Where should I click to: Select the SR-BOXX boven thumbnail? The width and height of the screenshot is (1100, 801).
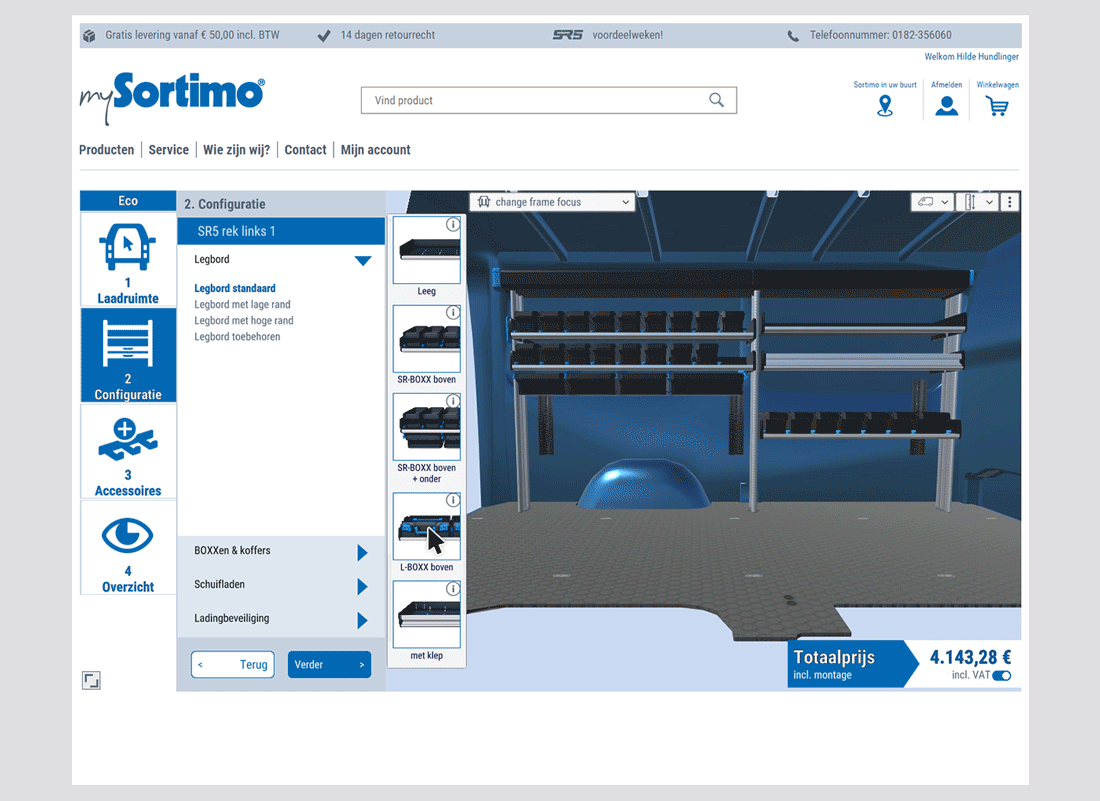(x=427, y=339)
